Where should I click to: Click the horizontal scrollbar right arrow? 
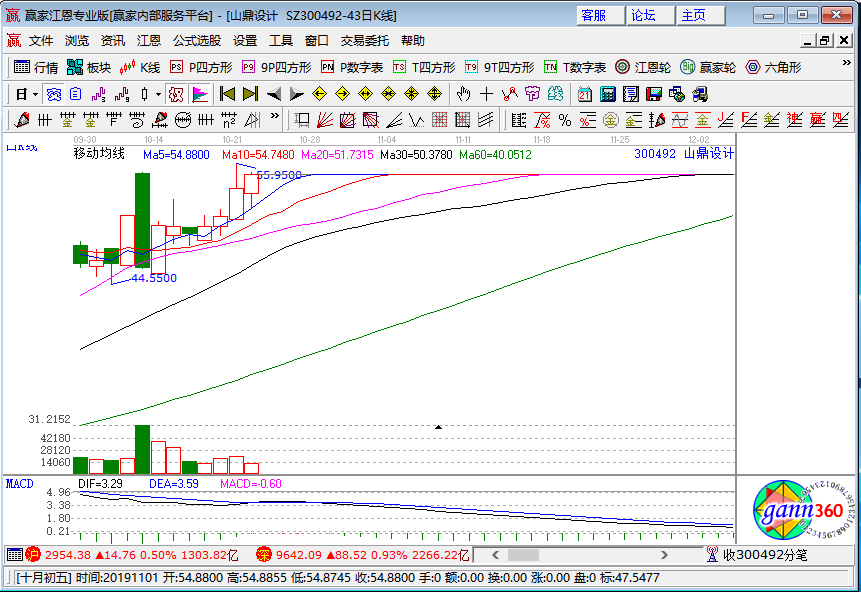tap(664, 555)
